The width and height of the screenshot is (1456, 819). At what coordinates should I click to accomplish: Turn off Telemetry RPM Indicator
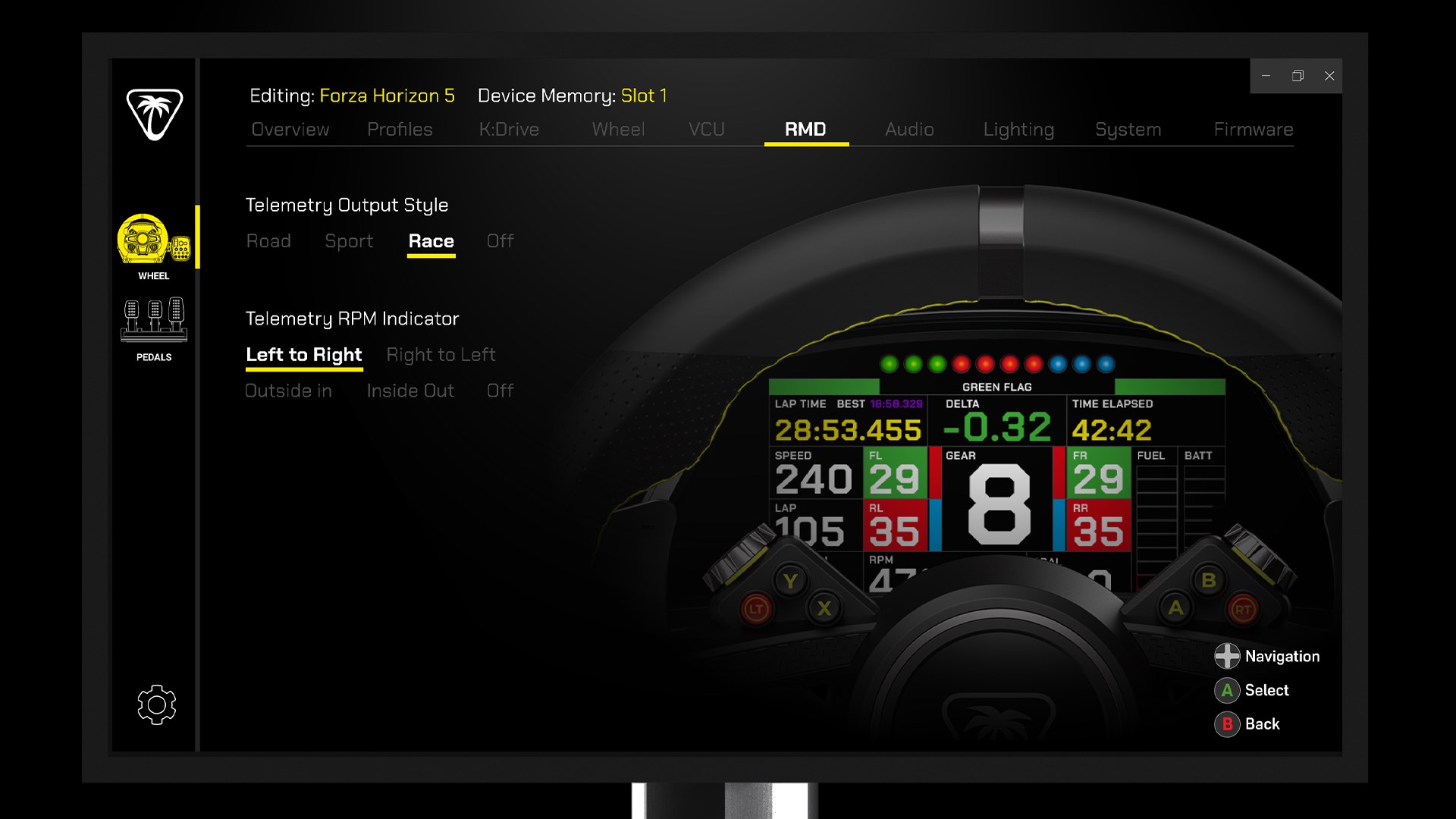click(500, 391)
